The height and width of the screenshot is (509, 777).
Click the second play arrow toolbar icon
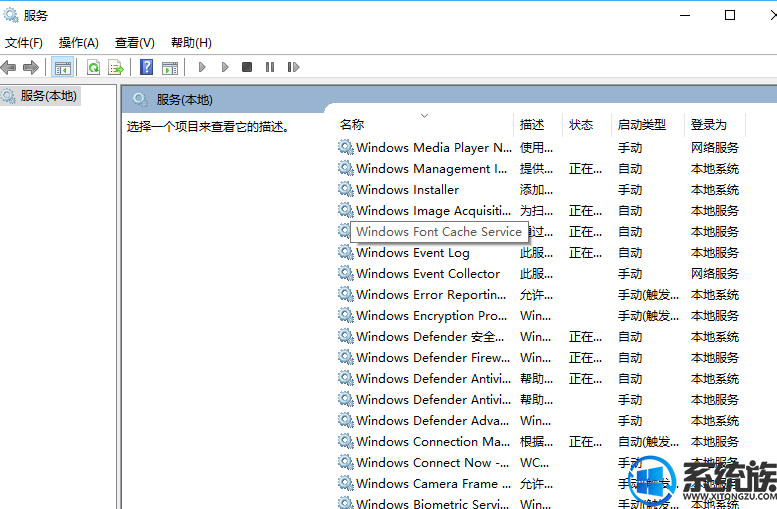pos(224,67)
